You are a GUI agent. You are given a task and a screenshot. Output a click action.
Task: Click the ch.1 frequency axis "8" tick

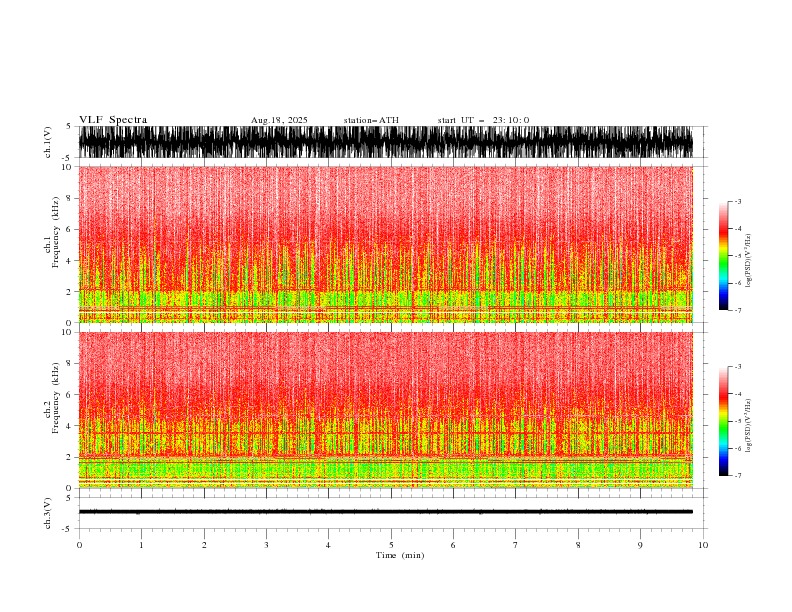pos(70,198)
